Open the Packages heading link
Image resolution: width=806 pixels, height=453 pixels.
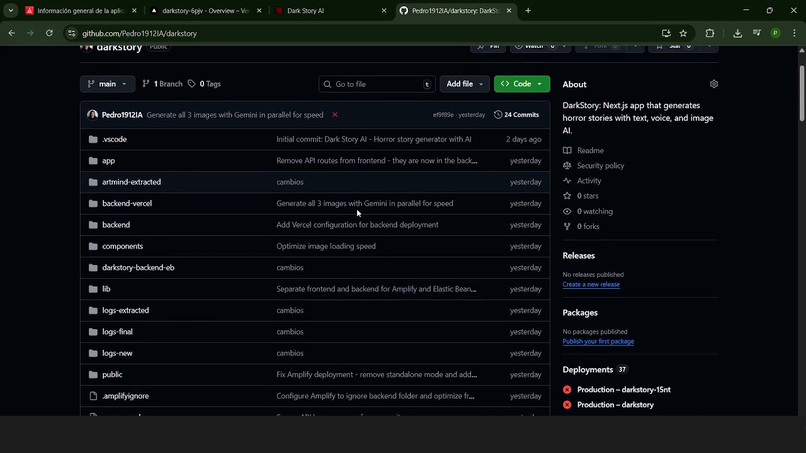[580, 313]
